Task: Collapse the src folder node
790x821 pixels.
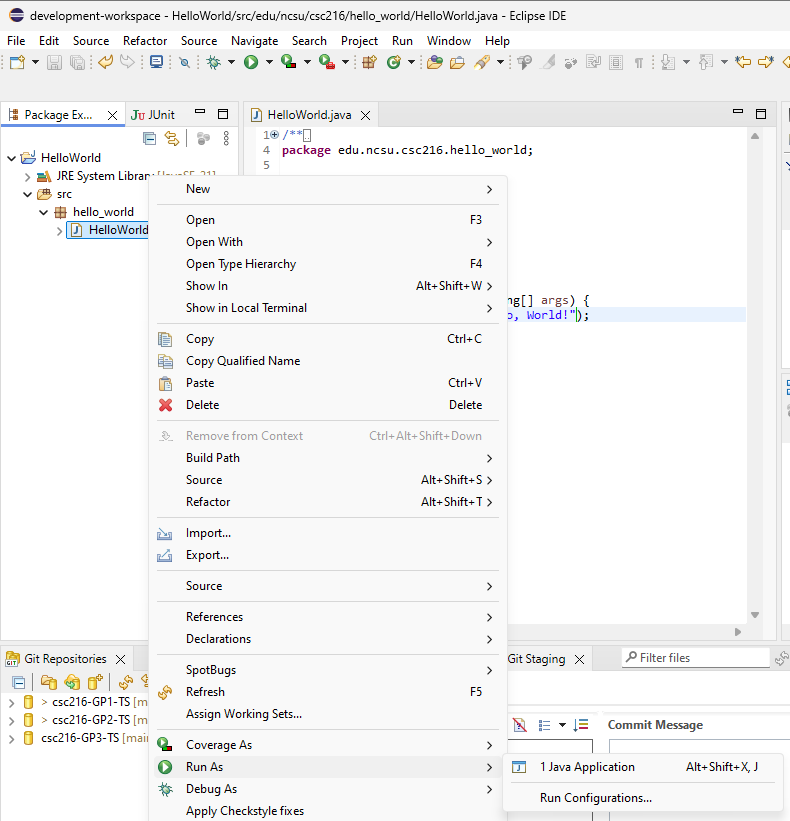Action: (28, 194)
